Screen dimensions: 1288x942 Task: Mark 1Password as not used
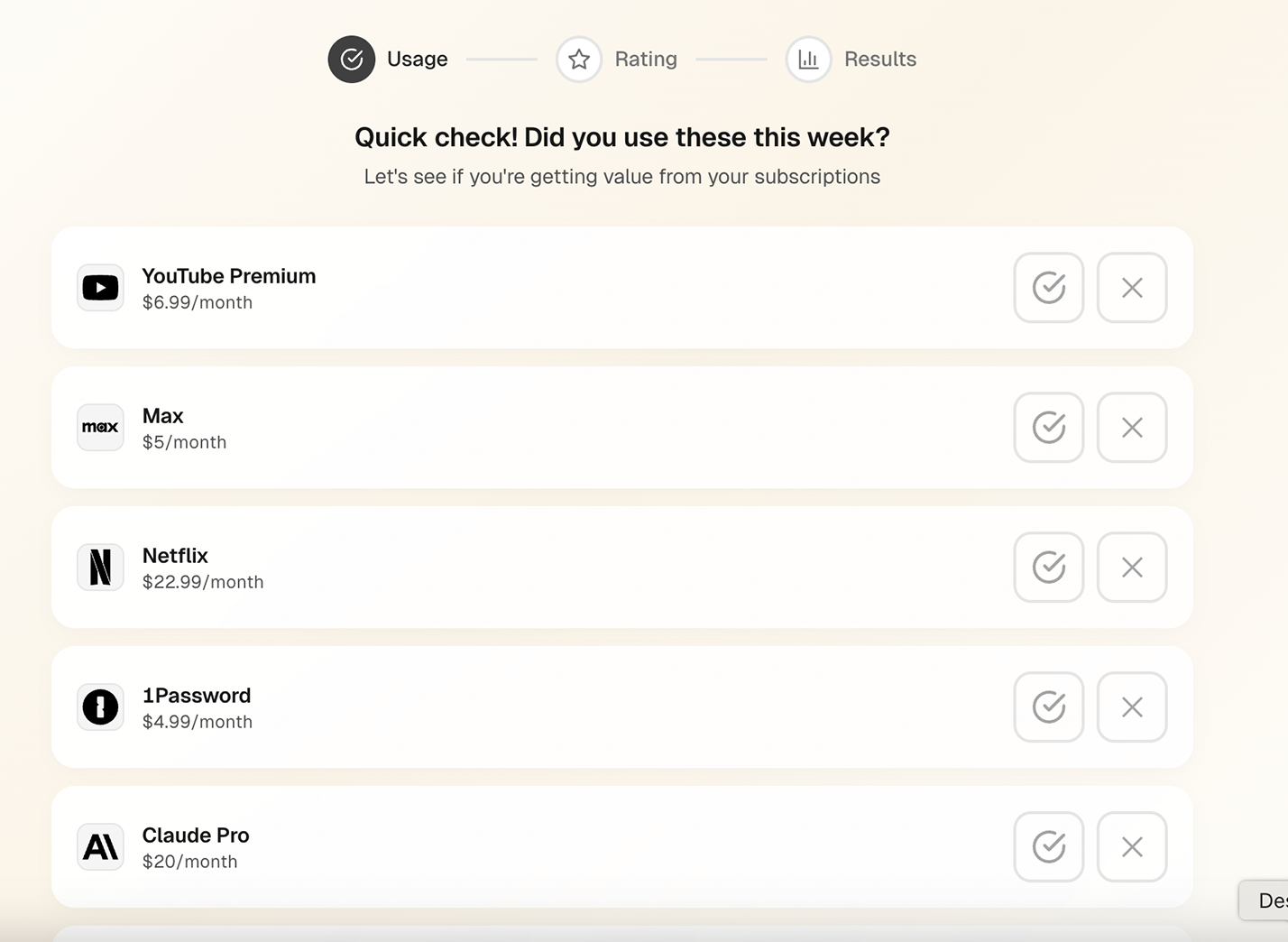[1132, 707]
